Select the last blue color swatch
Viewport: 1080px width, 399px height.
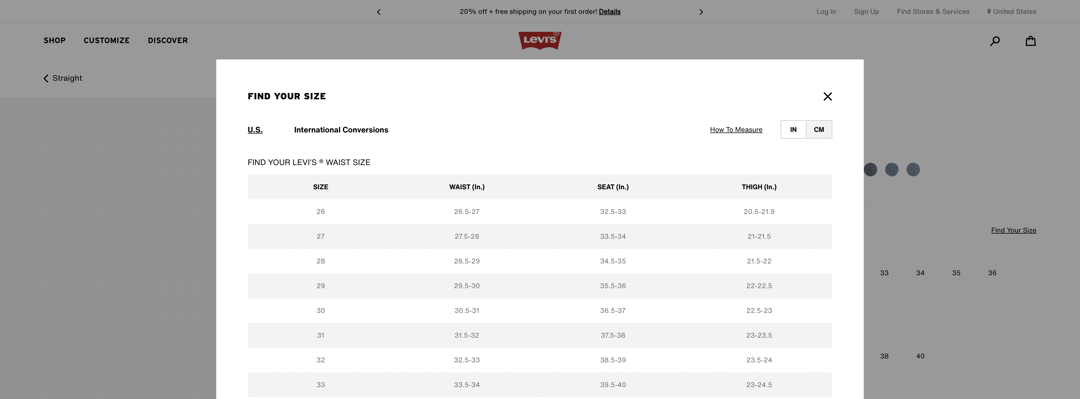pos(913,170)
